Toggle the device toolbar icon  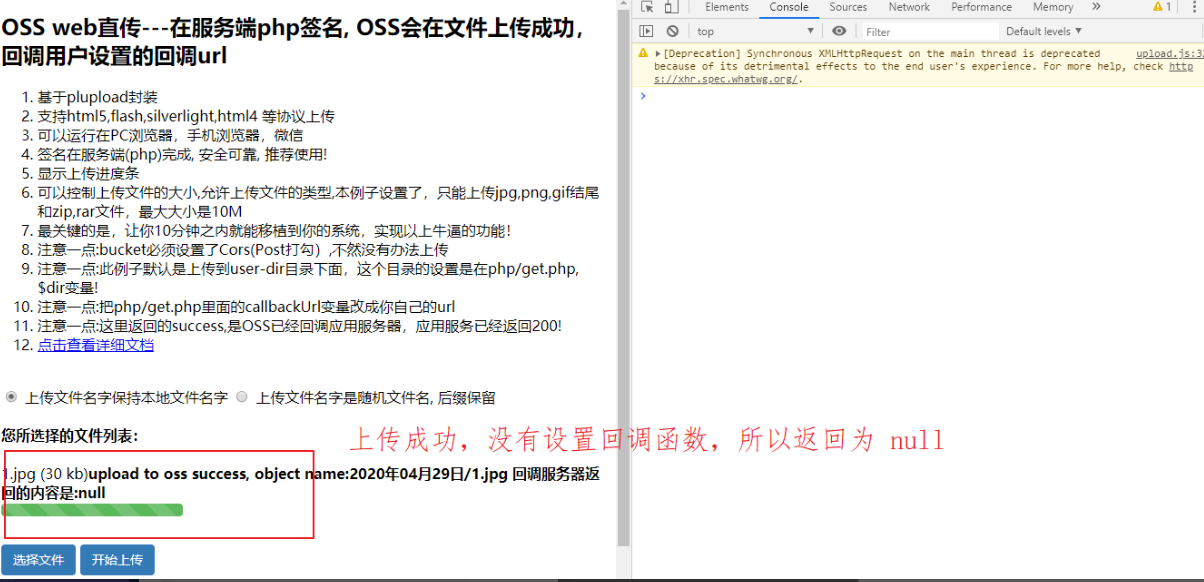click(671, 7)
